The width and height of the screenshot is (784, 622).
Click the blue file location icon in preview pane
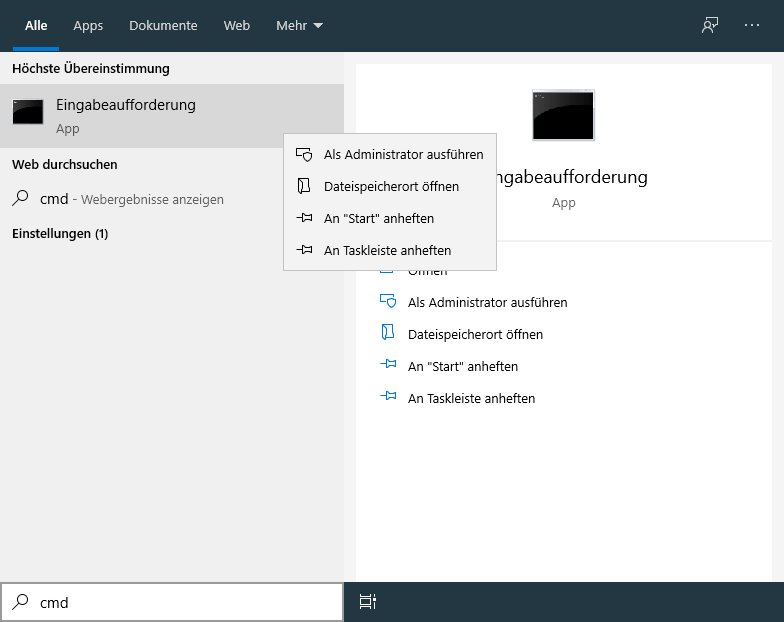pyautogui.click(x=388, y=332)
